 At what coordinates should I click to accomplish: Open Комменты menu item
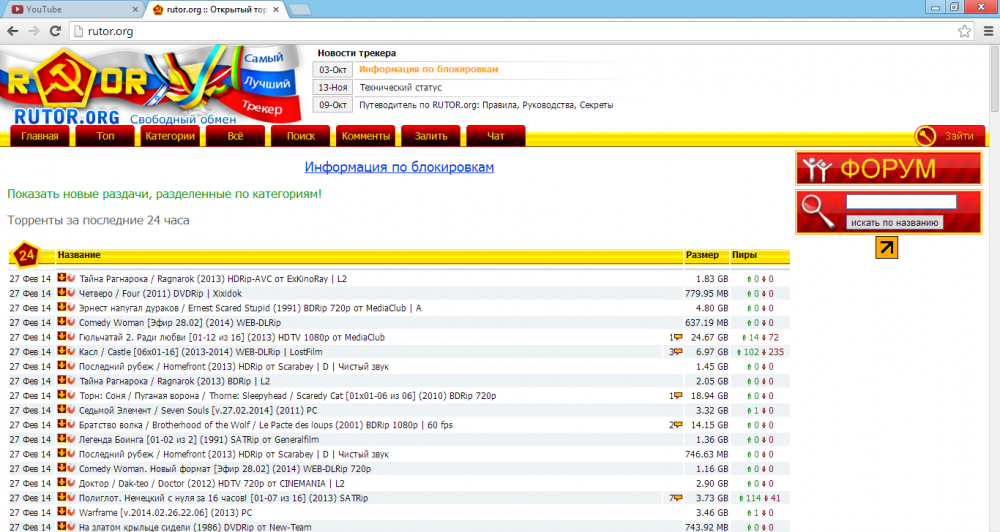(365, 136)
